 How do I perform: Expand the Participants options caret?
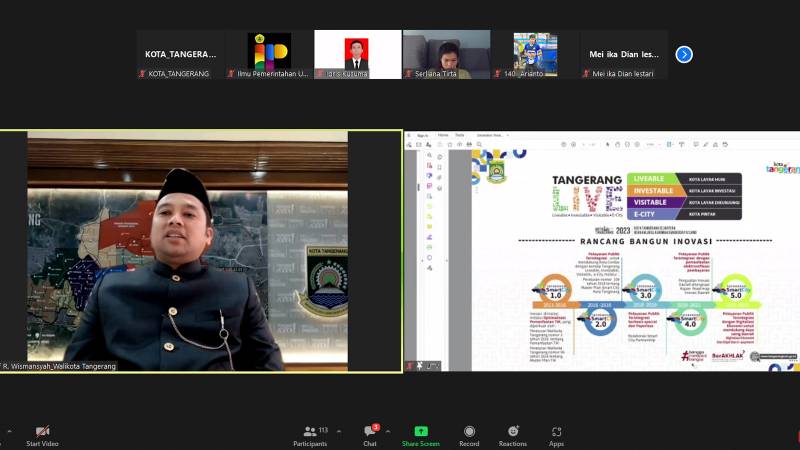point(339,432)
